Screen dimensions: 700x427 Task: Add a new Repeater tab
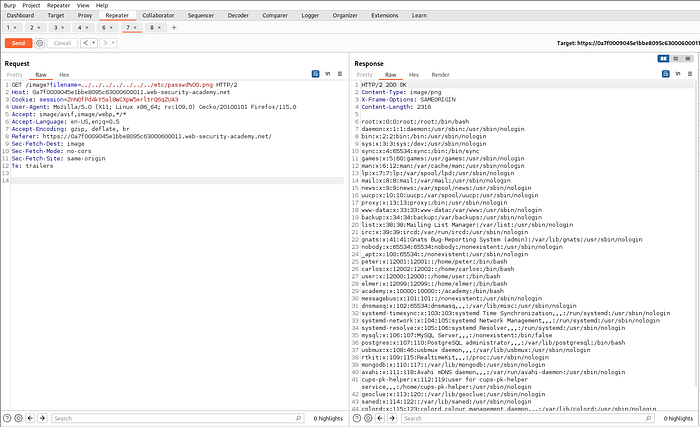click(174, 28)
